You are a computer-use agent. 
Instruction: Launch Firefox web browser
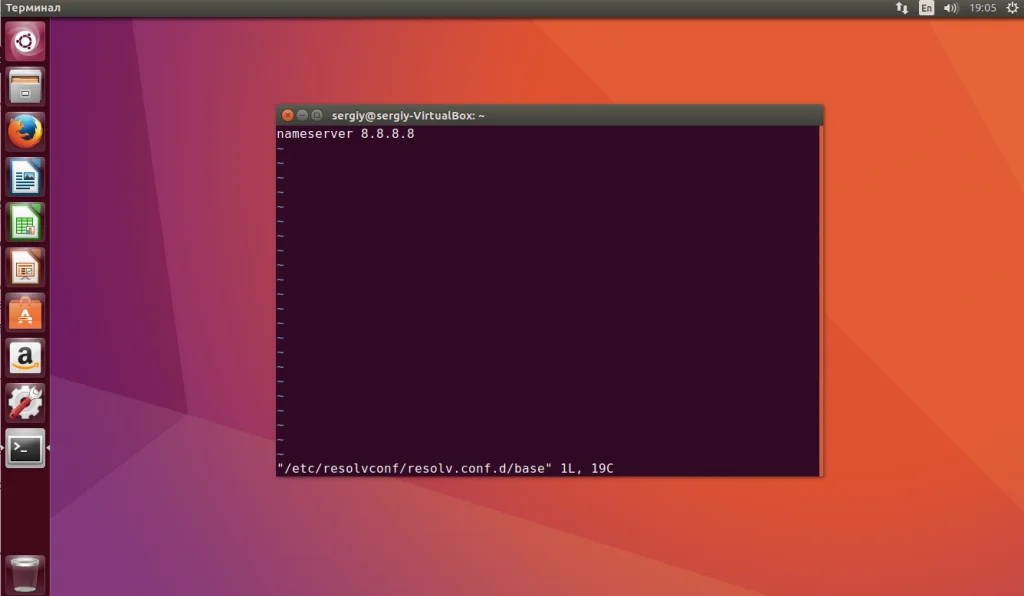click(x=25, y=131)
